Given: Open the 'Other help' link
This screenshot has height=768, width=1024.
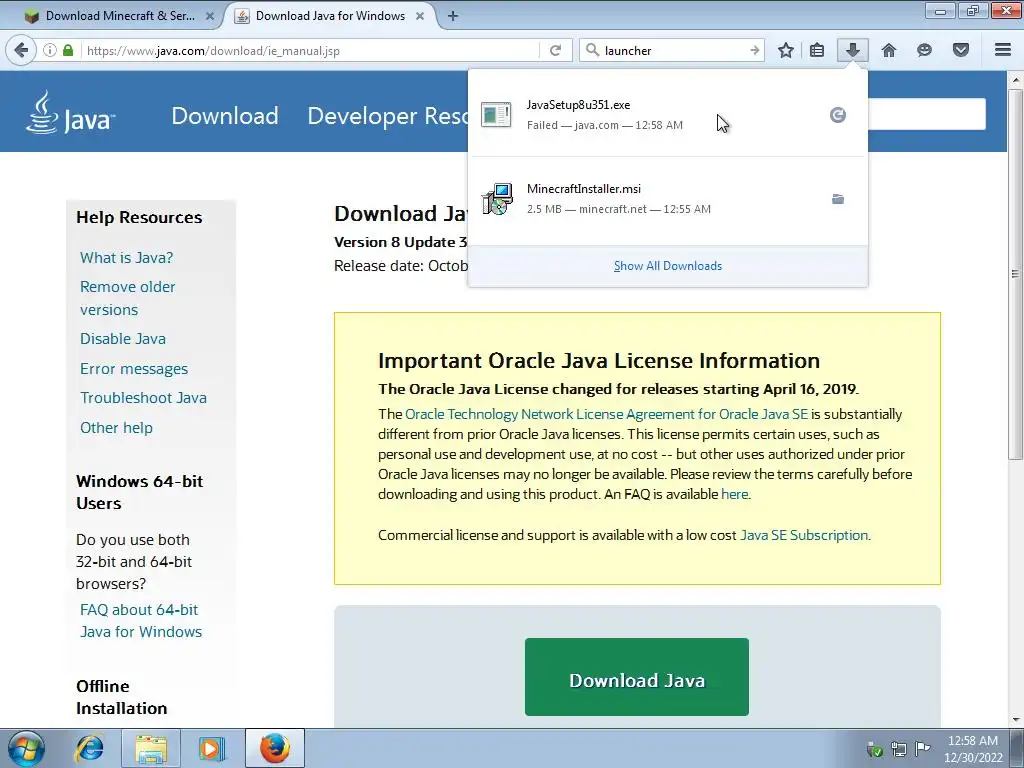Looking at the screenshot, I should coord(116,428).
